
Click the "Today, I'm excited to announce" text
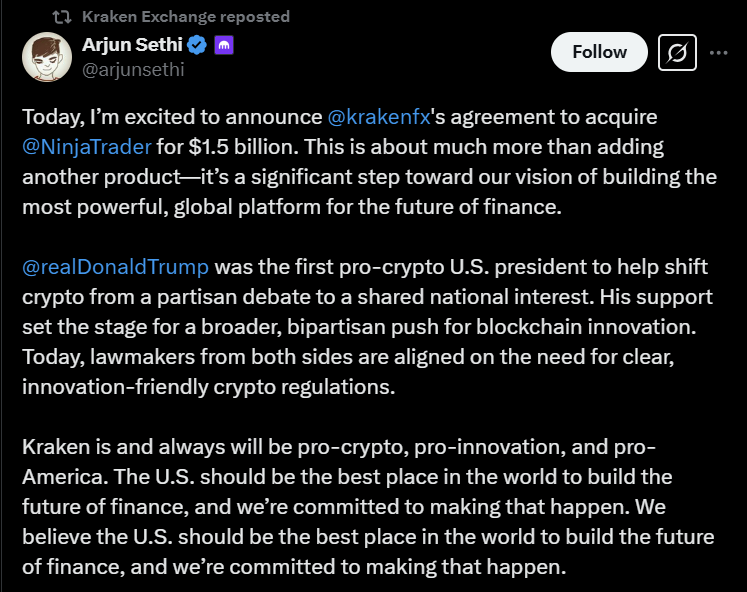click(168, 117)
